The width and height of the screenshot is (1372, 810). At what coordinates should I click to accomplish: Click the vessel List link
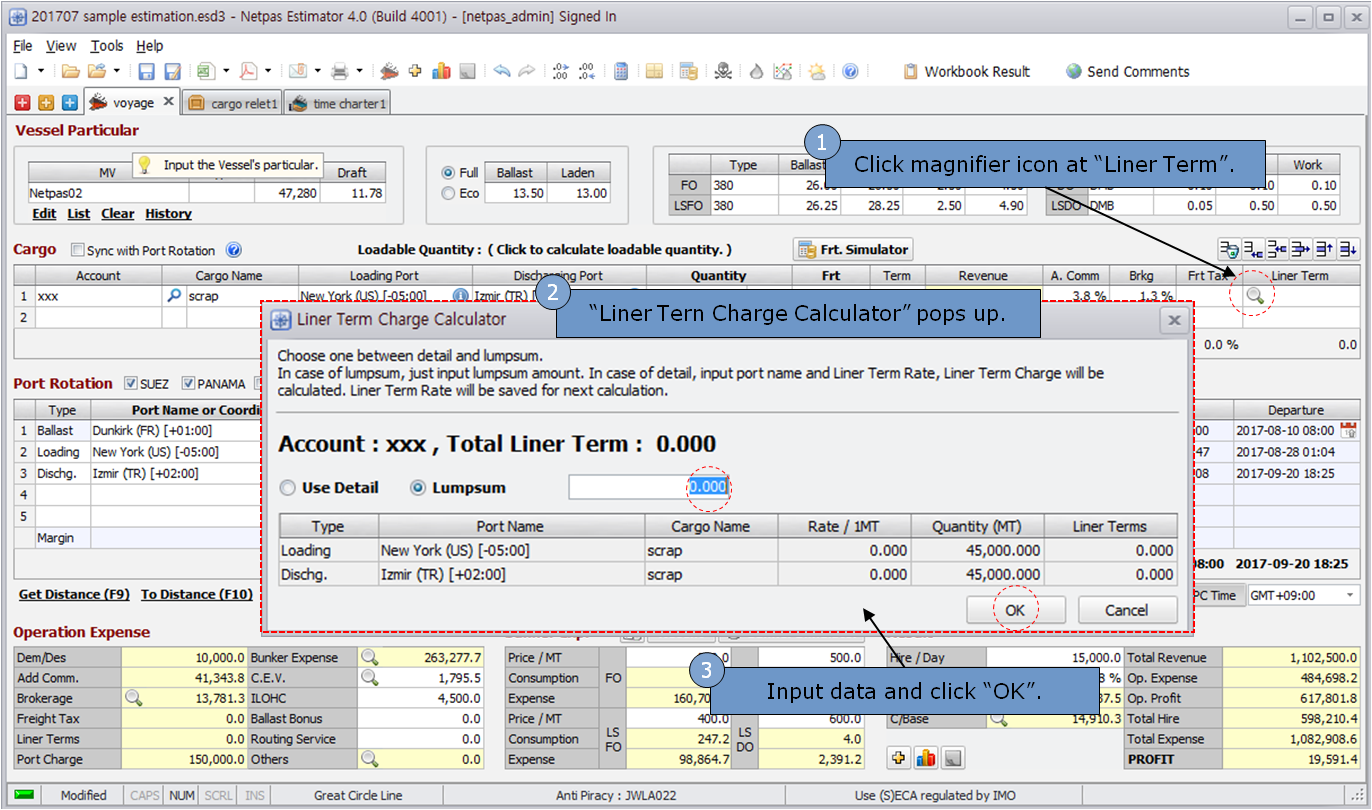[x=79, y=214]
